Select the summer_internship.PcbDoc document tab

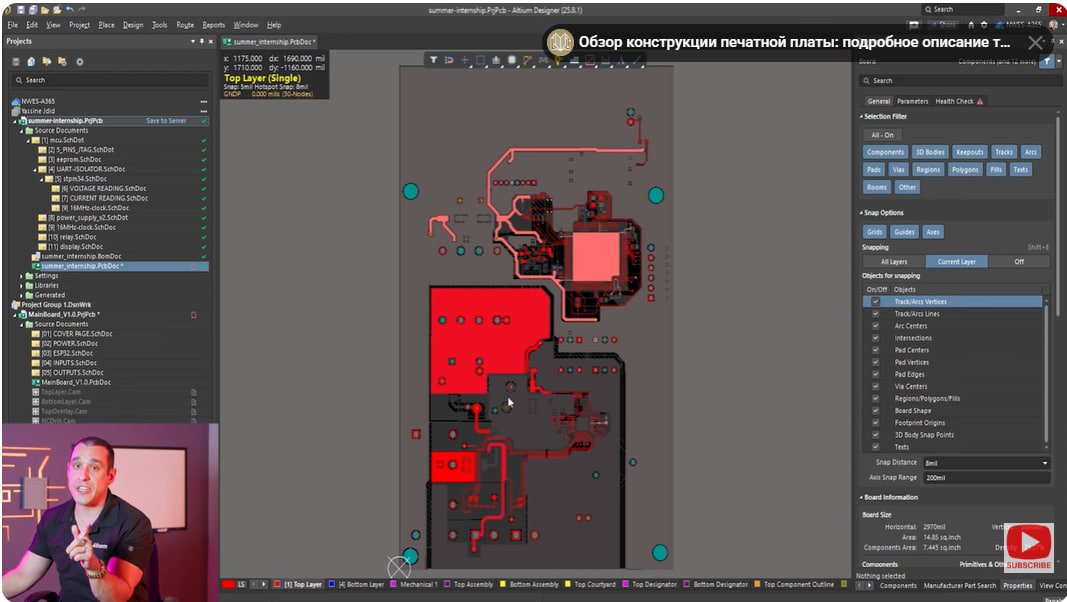pos(270,42)
